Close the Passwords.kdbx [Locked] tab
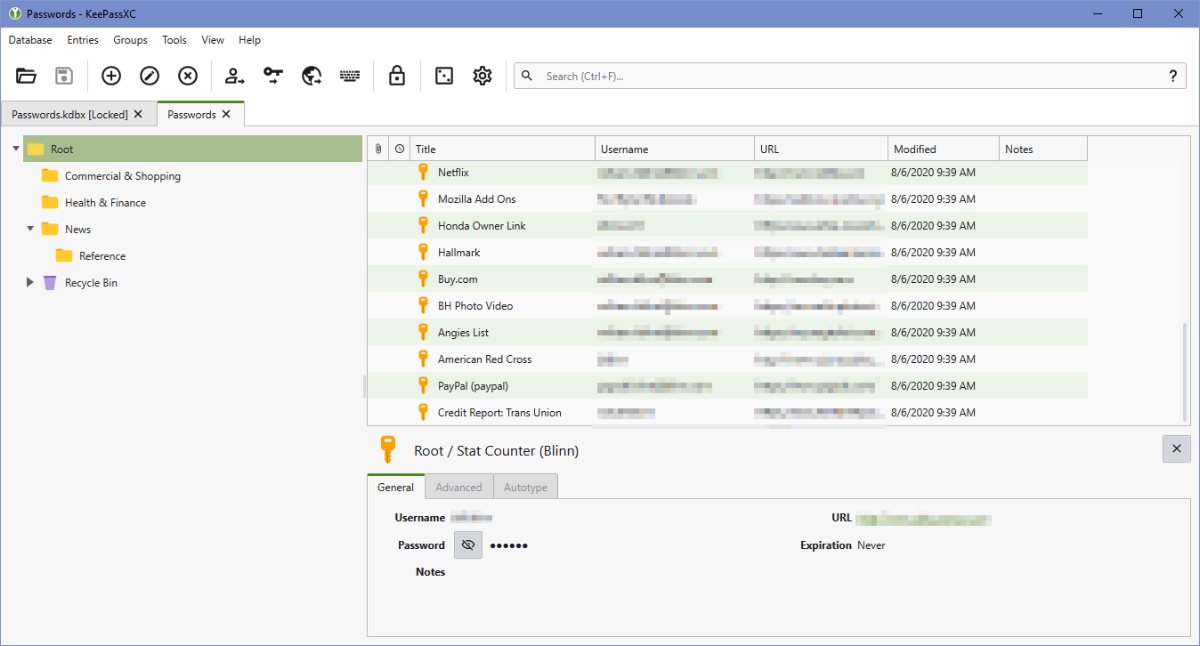 pyautogui.click(x=138, y=114)
